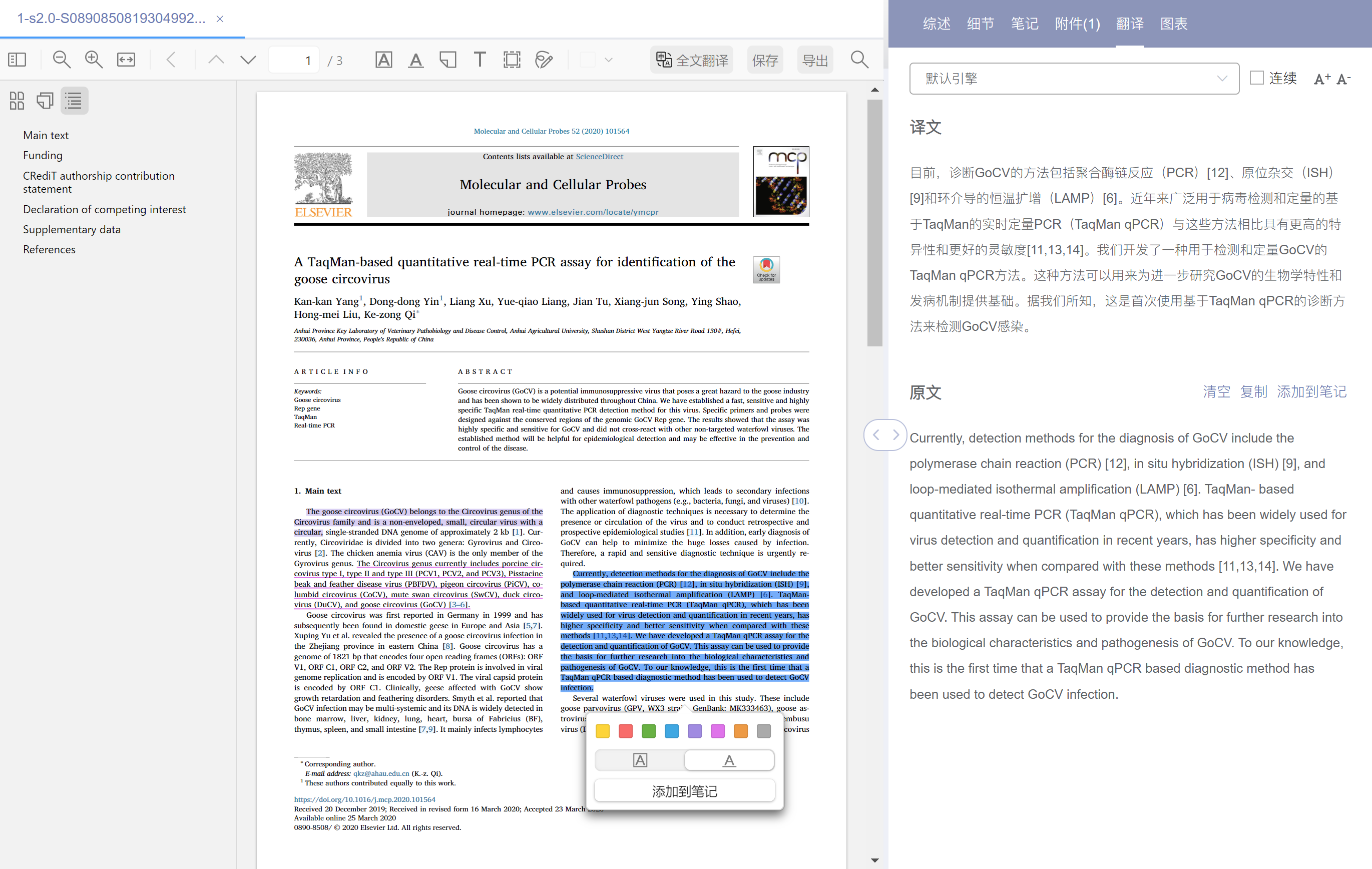This screenshot has width=1372, height=869.
Task: Click the 导出 button
Action: [815, 60]
